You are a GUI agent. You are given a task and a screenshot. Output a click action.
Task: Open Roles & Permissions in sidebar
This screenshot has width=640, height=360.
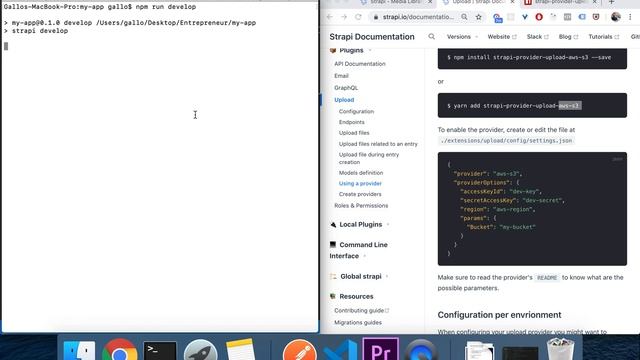point(361,205)
